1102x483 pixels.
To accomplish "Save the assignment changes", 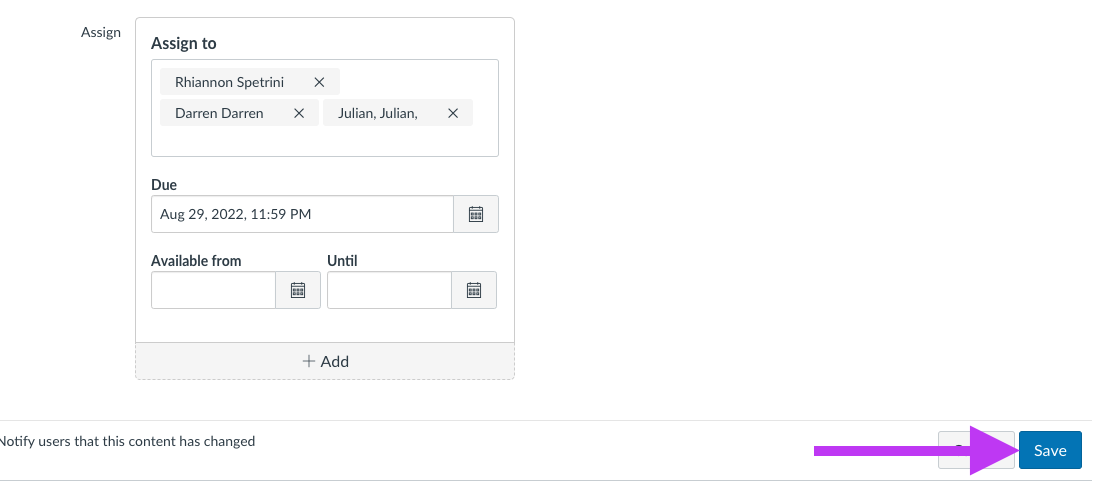I will (1050, 451).
